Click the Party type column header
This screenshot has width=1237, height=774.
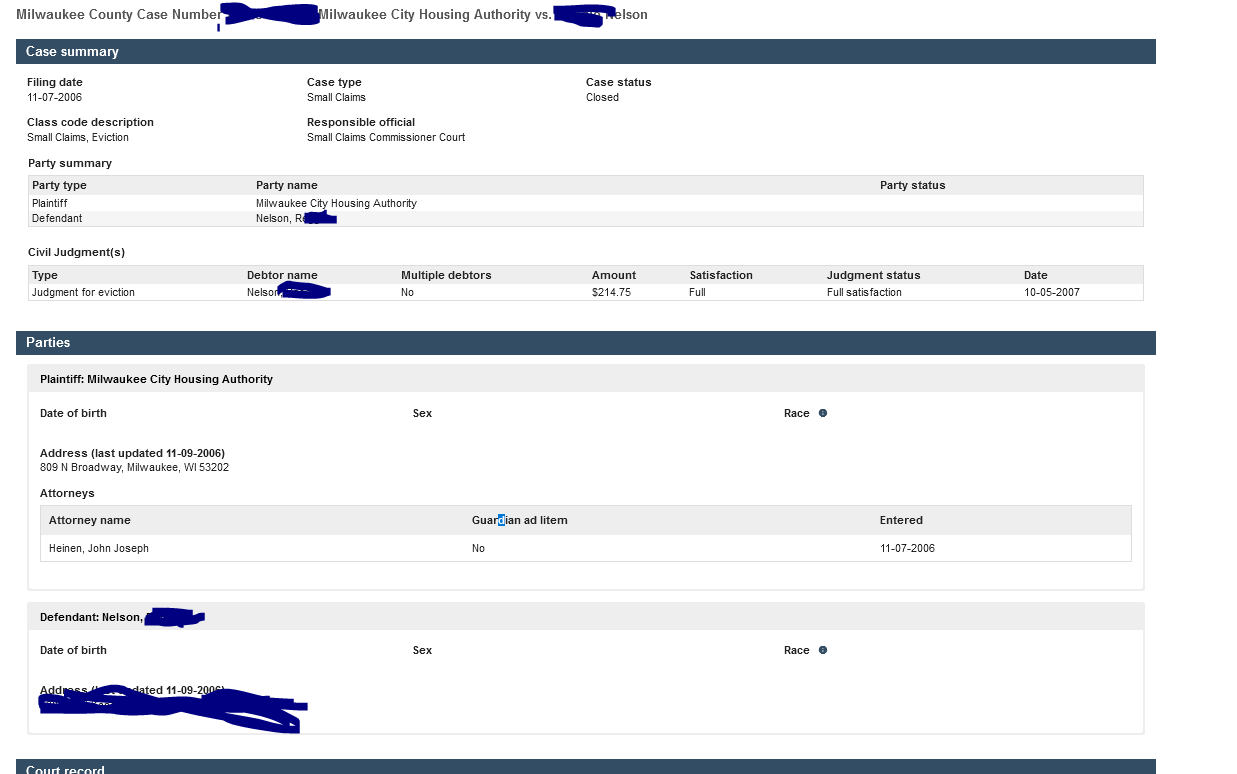click(x=59, y=185)
